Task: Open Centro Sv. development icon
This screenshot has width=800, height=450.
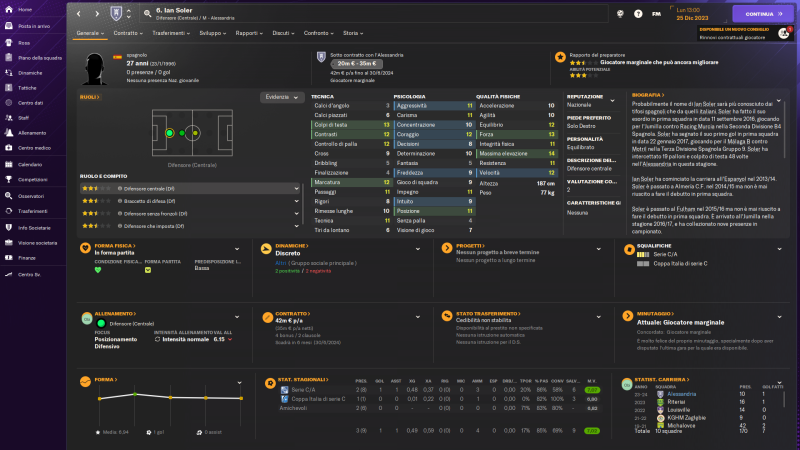Action: [x=9, y=274]
